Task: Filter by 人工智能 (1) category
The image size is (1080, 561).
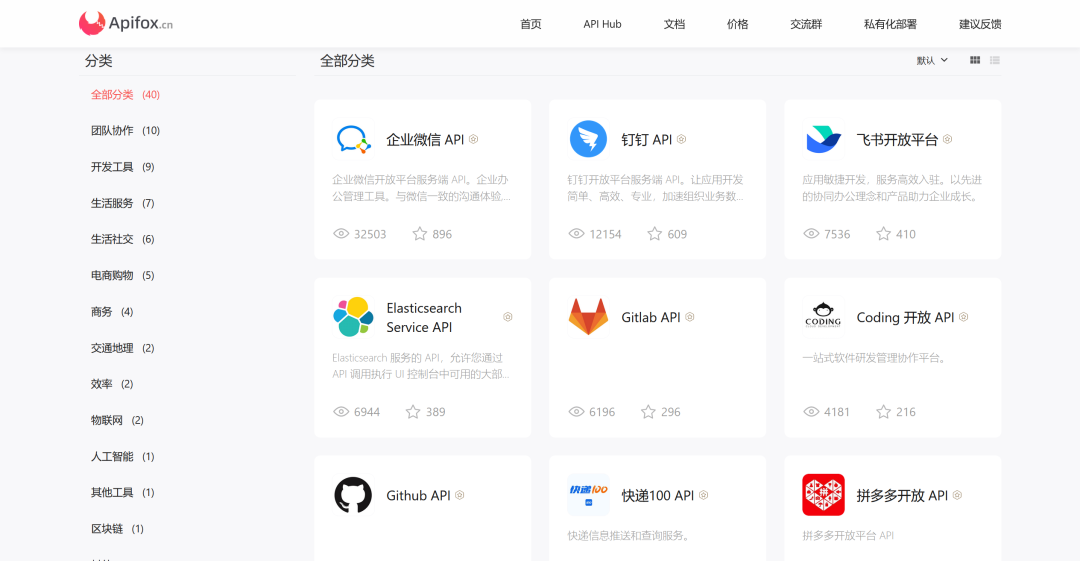Action: pyautogui.click(x=123, y=456)
